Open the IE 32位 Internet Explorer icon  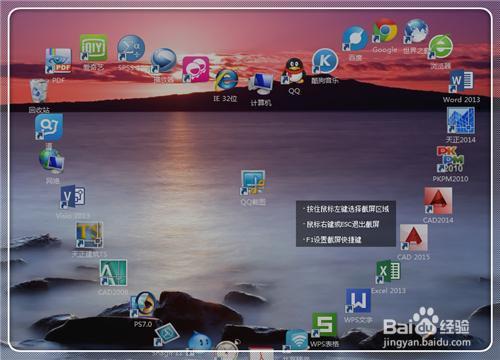[226, 80]
